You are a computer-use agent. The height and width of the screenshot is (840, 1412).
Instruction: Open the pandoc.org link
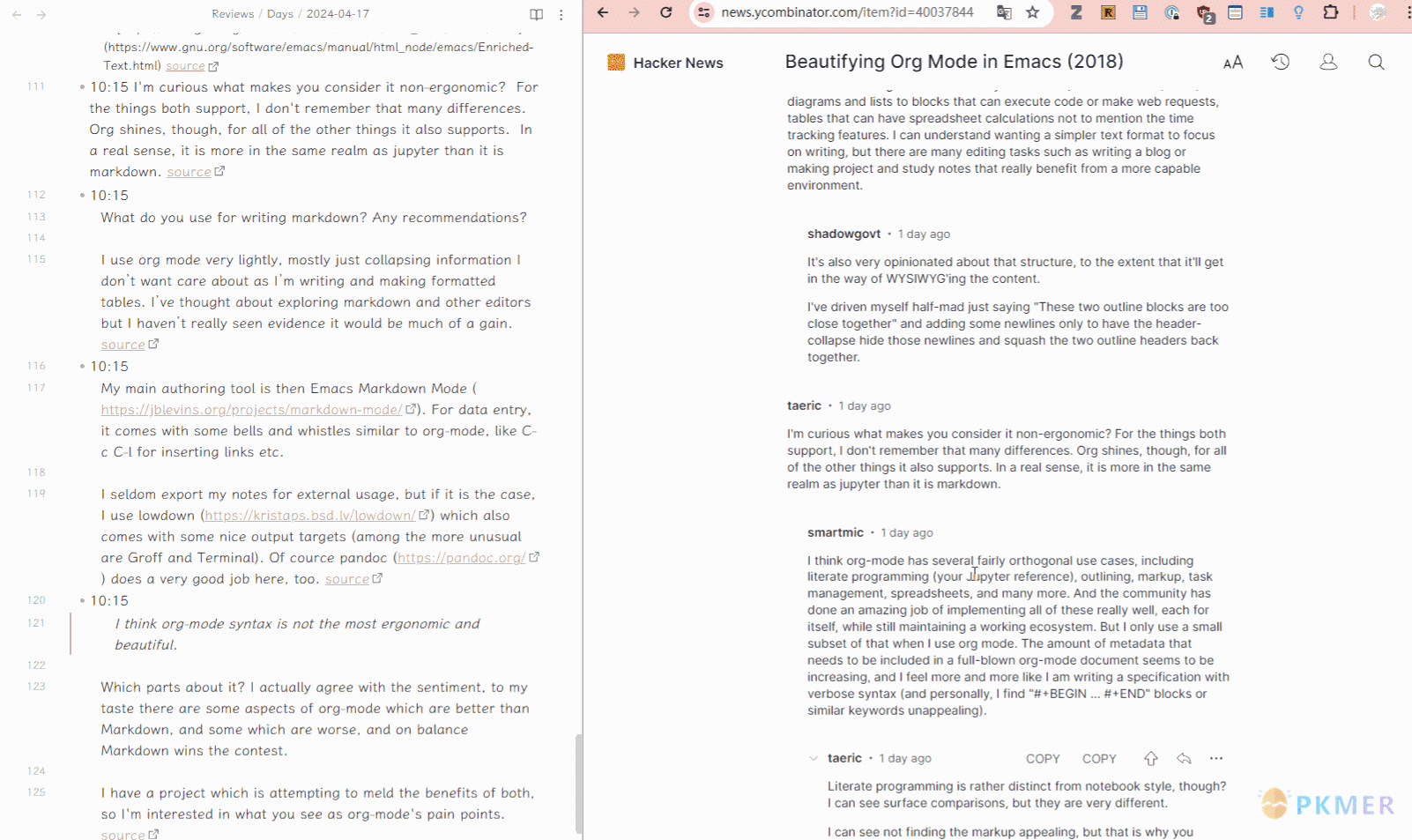click(x=462, y=558)
